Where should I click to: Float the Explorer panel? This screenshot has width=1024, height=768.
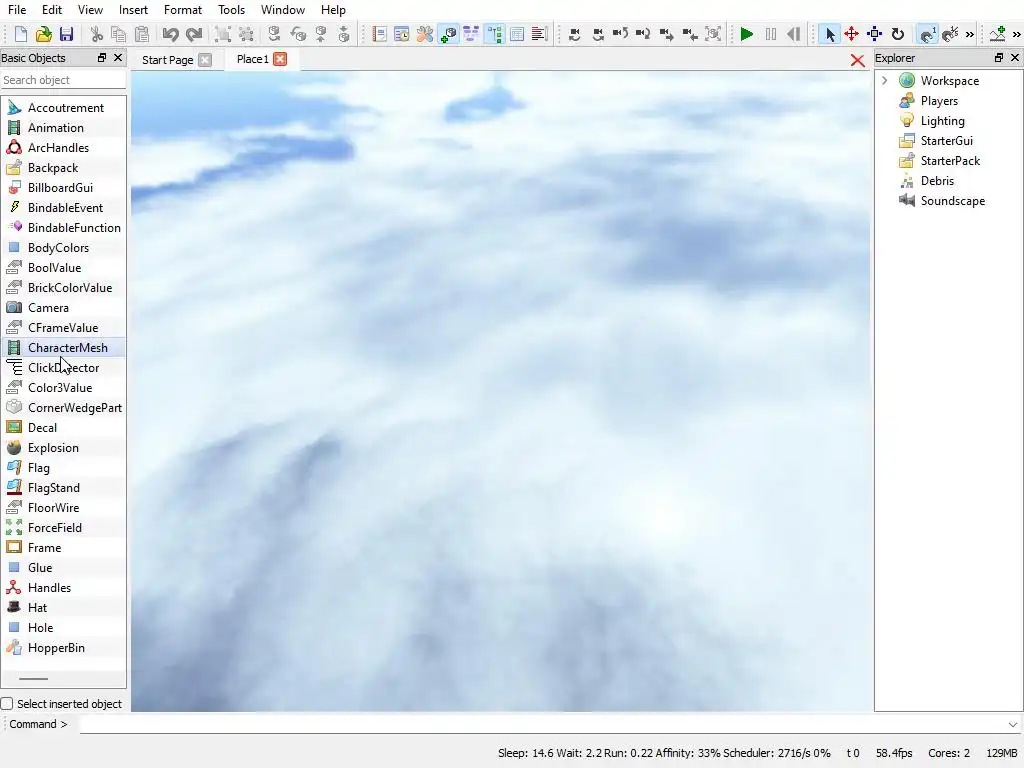point(999,57)
